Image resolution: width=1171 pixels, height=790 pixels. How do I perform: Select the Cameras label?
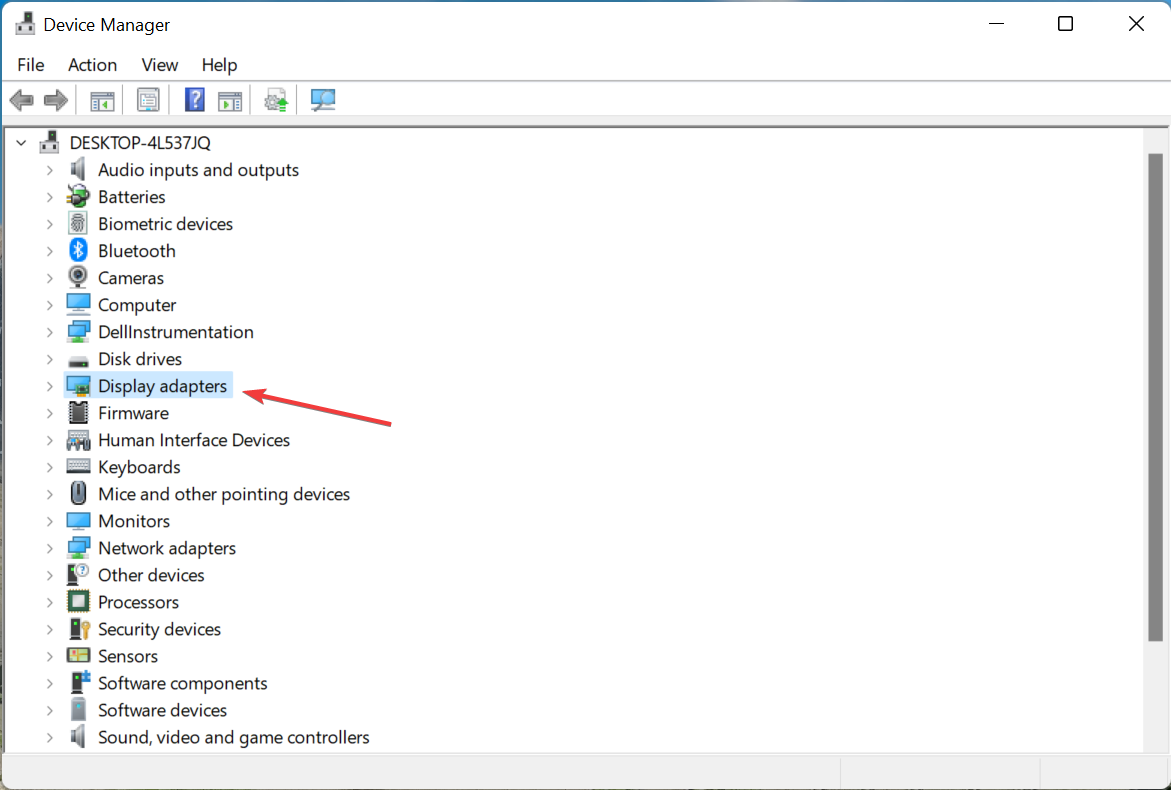tap(131, 278)
